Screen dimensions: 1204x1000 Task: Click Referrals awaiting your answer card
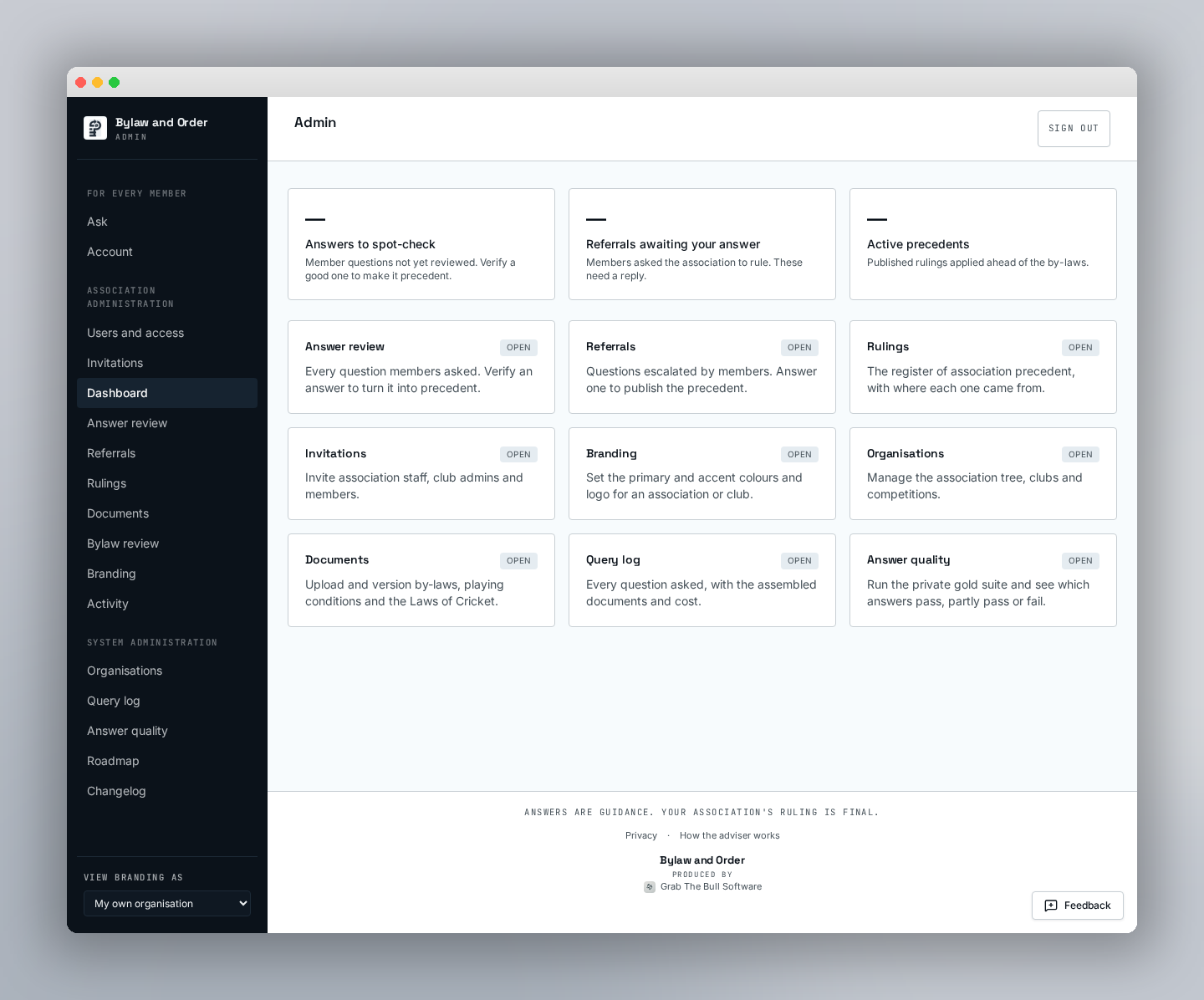pos(702,244)
